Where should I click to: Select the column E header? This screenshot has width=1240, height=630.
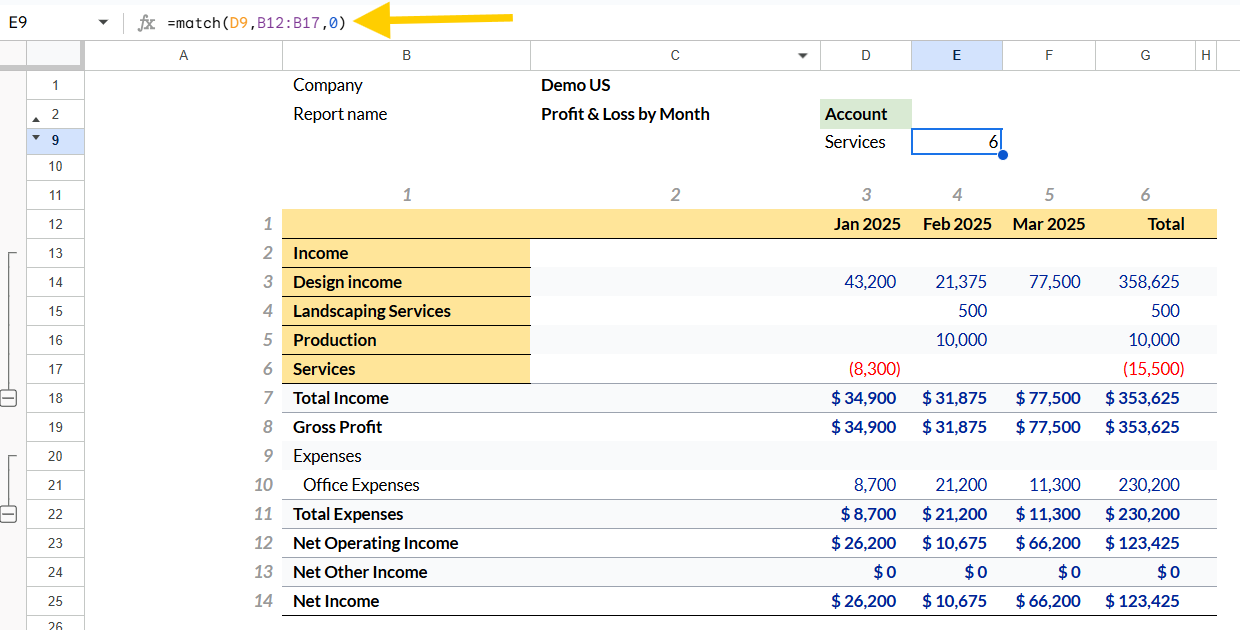coord(957,56)
